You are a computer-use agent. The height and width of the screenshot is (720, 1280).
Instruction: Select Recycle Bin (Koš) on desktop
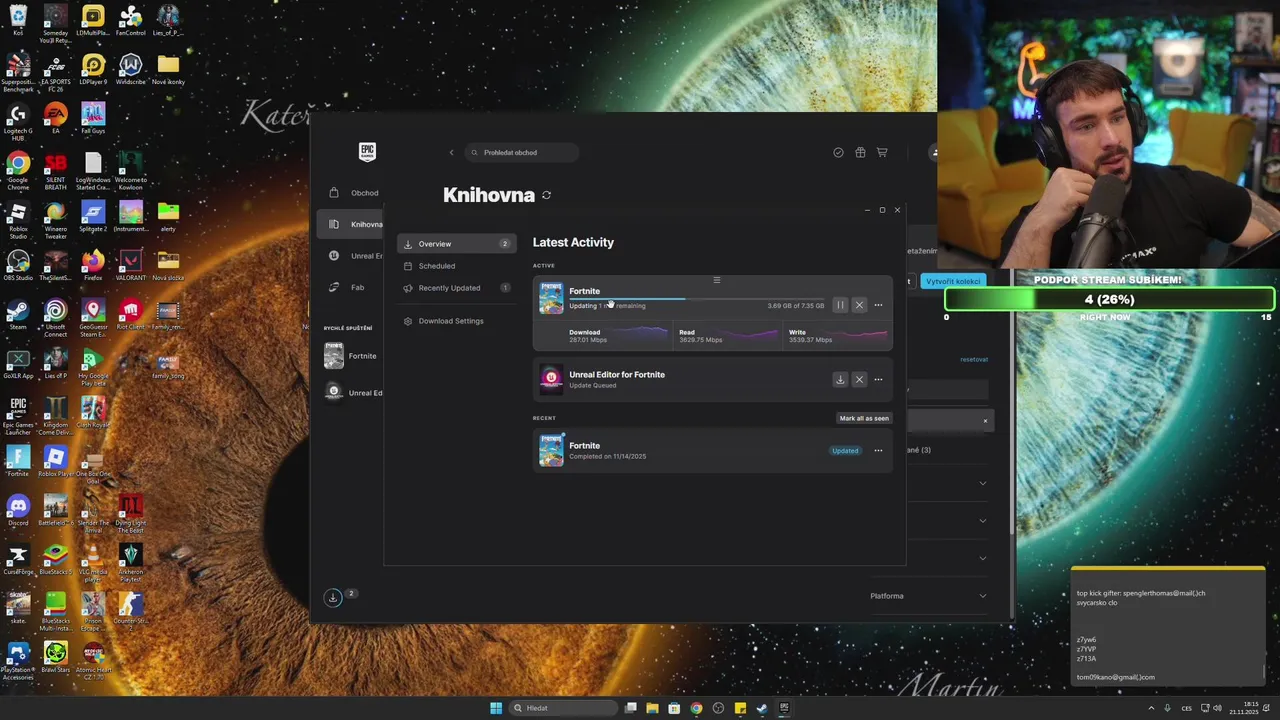[x=18, y=20]
